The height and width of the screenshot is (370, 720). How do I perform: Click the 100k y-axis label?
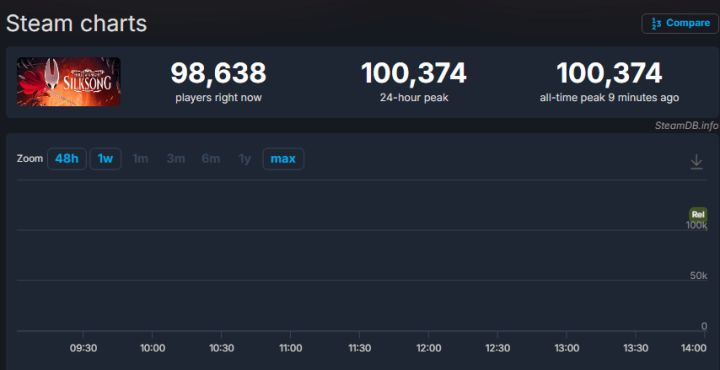tap(697, 225)
